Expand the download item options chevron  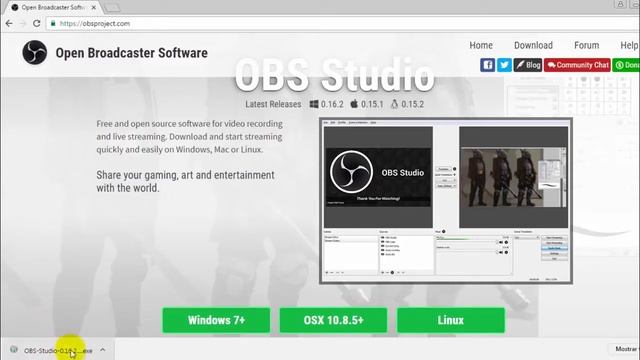click(x=103, y=350)
